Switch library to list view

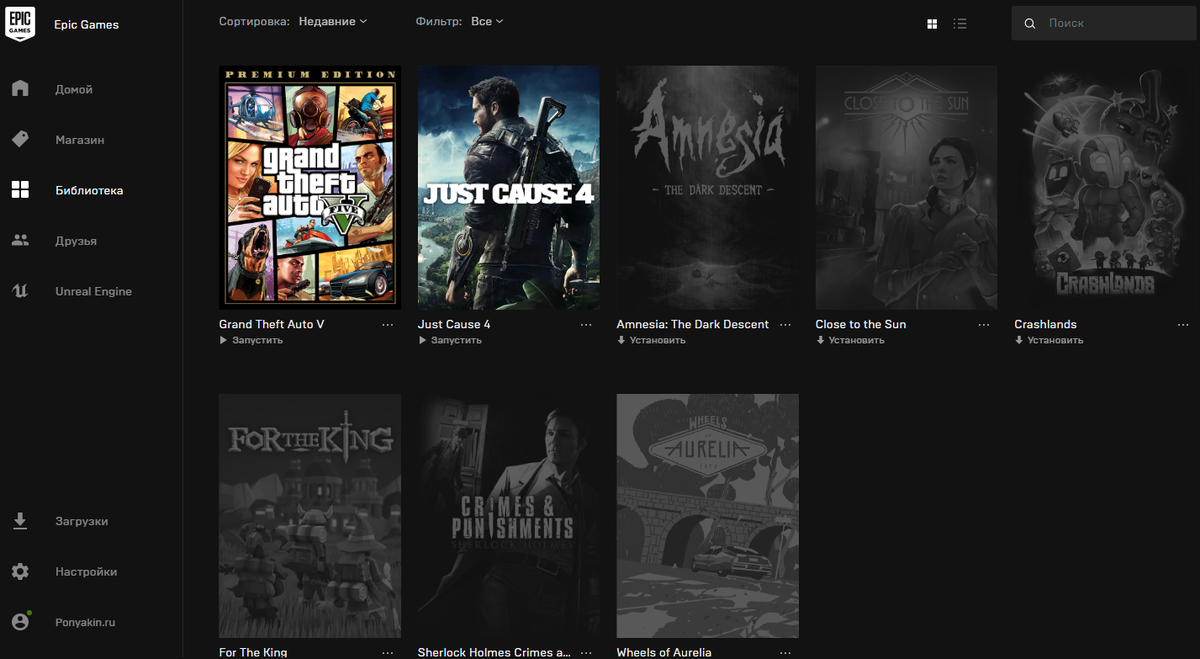point(960,23)
